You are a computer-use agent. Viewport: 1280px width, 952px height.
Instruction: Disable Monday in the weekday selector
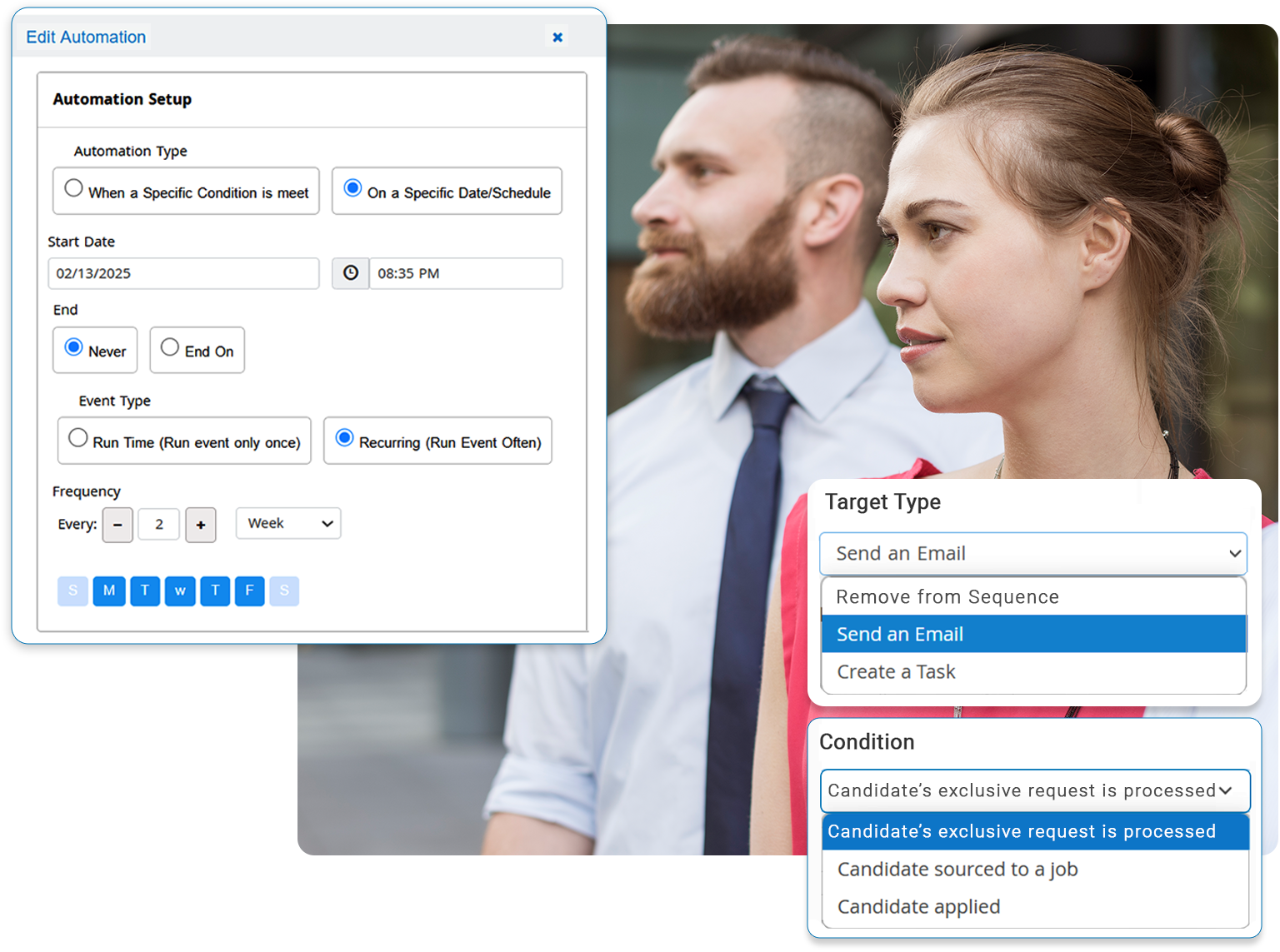point(108,591)
